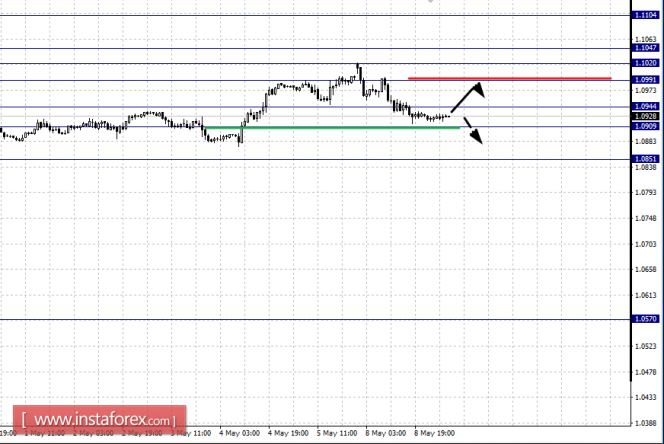
Task: Select the 4 May 03:00 time label
Action: pyautogui.click(x=239, y=433)
